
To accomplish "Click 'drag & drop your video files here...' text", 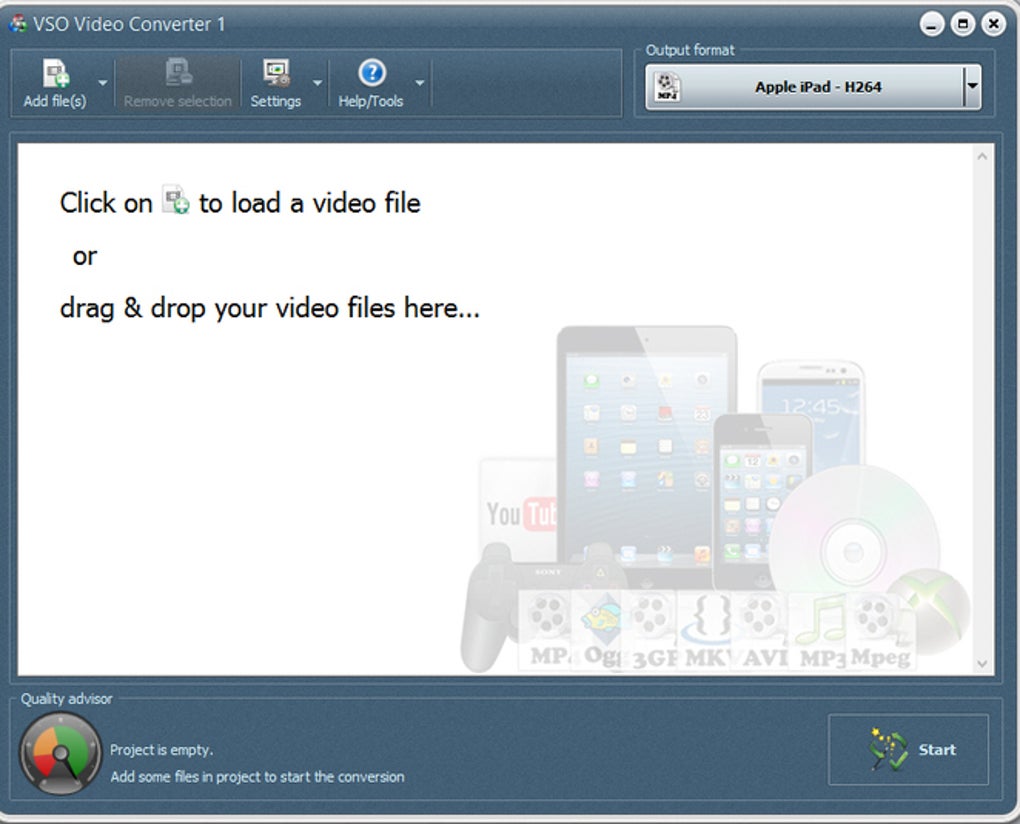I will 270,308.
